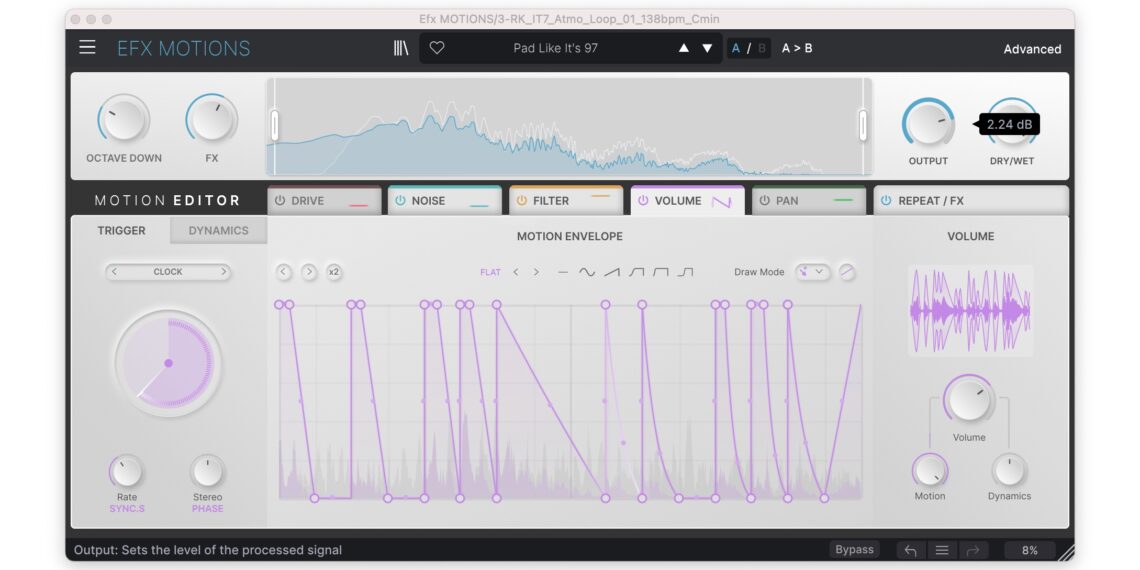Click the Advanced button

[x=1032, y=49]
